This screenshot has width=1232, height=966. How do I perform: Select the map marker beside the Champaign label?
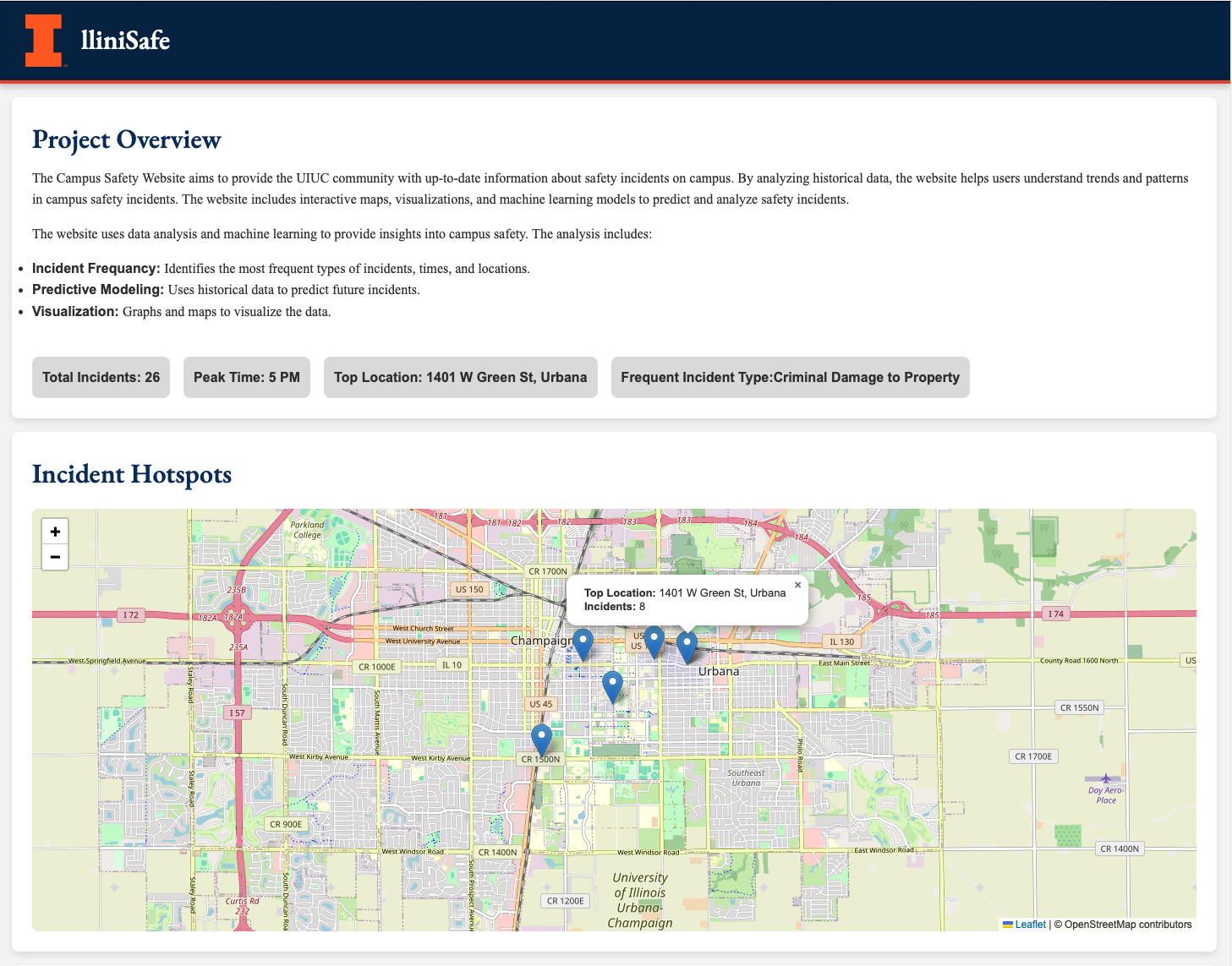coord(583,643)
